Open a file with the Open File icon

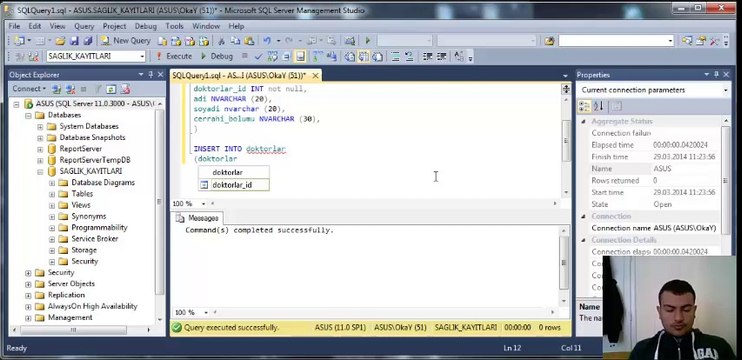point(60,41)
